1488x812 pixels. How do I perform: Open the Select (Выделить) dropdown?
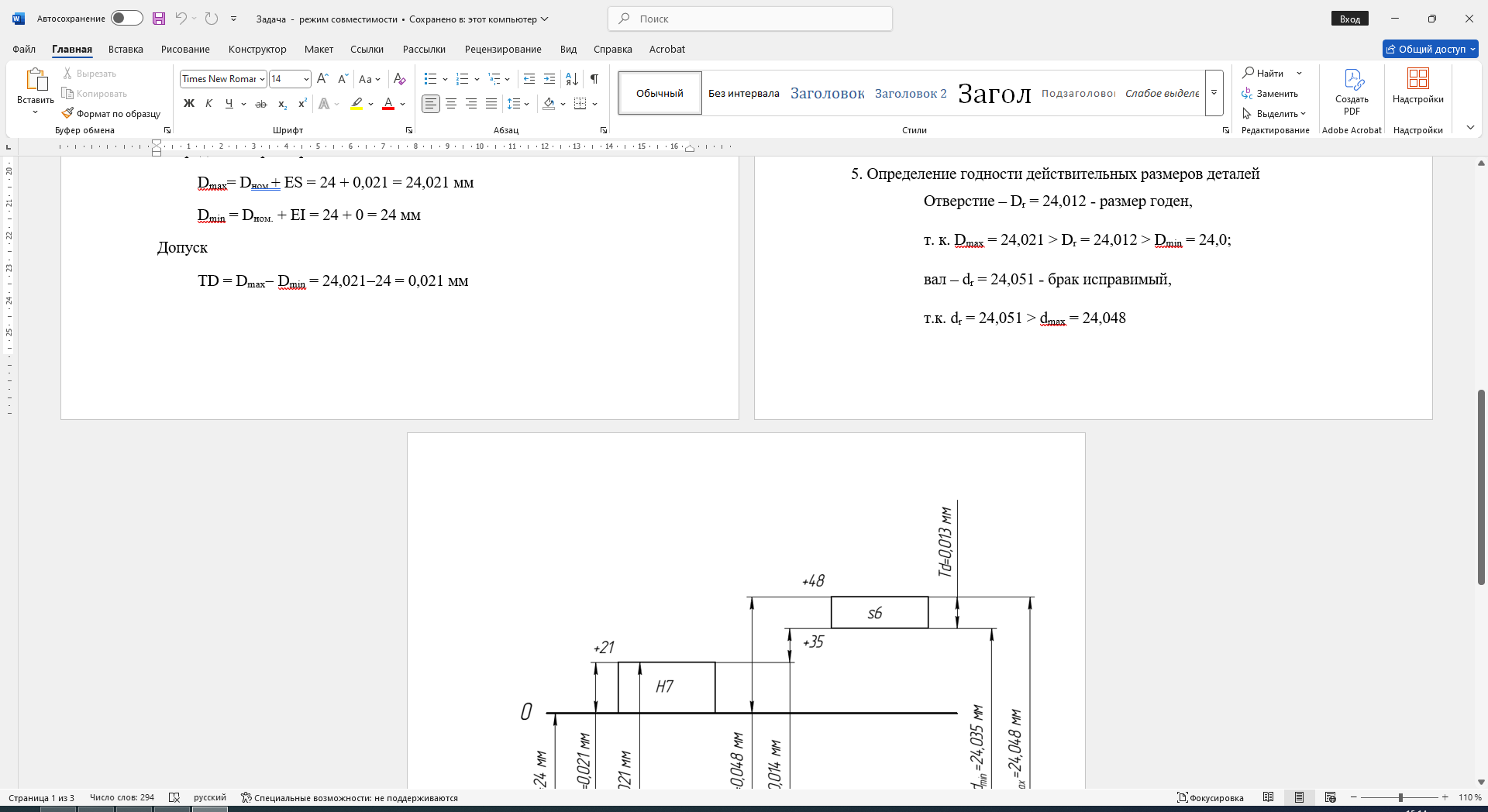(x=1274, y=113)
